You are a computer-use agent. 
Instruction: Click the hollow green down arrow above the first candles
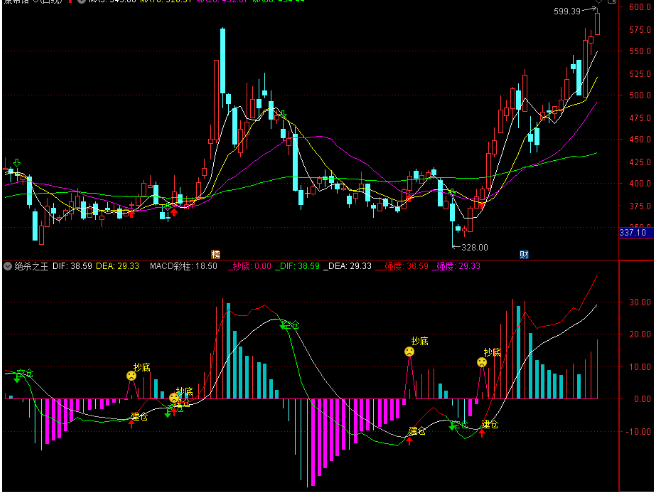coord(17,162)
